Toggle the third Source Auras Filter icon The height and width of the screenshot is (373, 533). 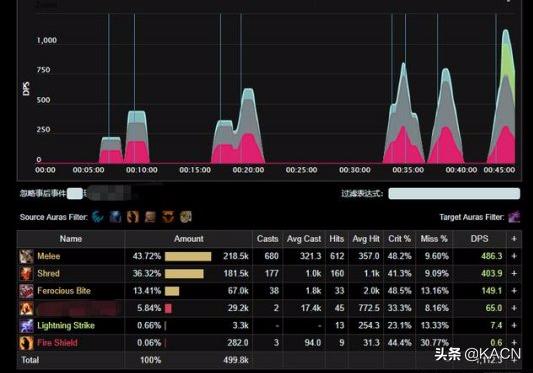click(133, 217)
